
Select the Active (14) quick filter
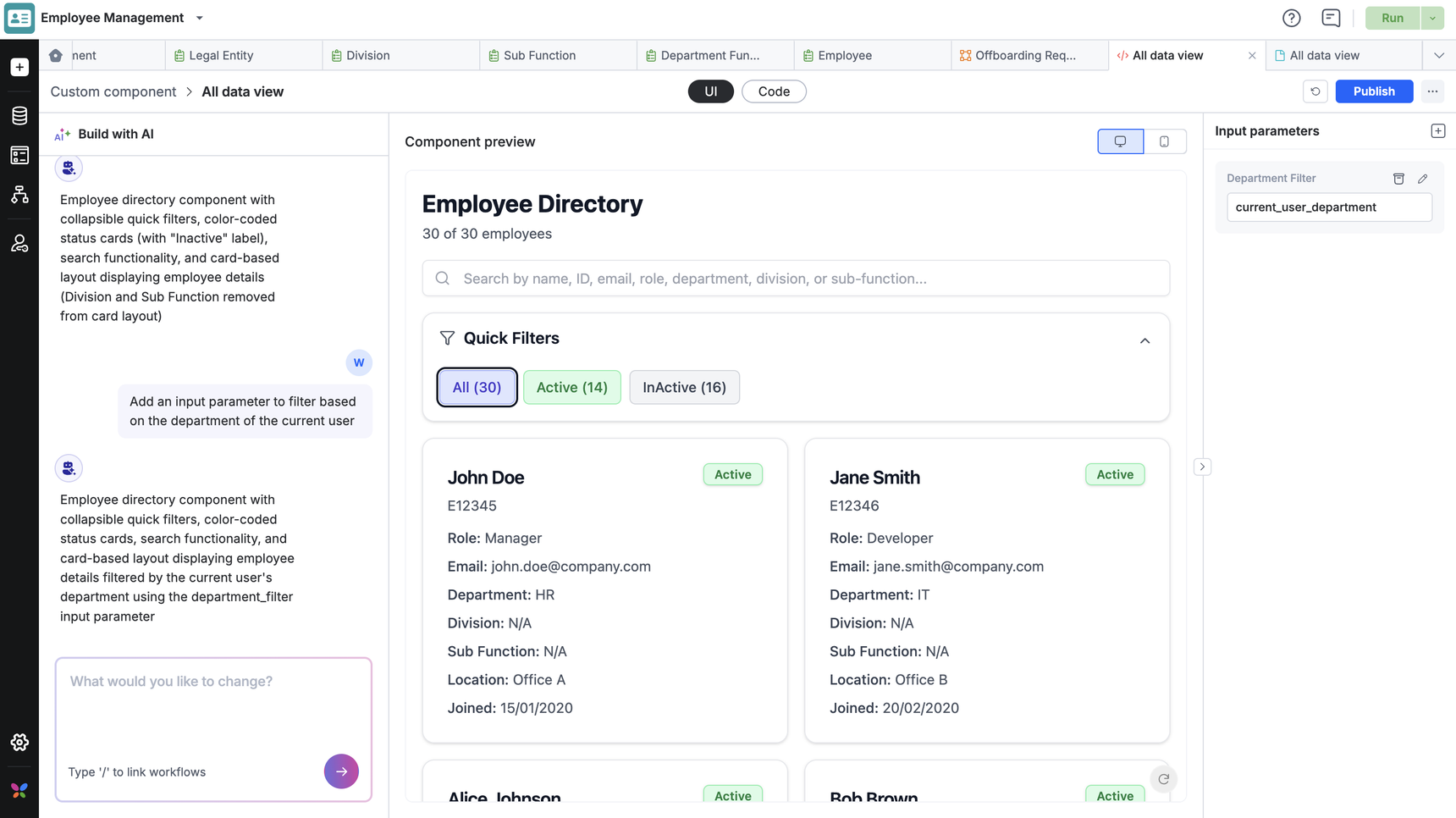[x=571, y=387]
